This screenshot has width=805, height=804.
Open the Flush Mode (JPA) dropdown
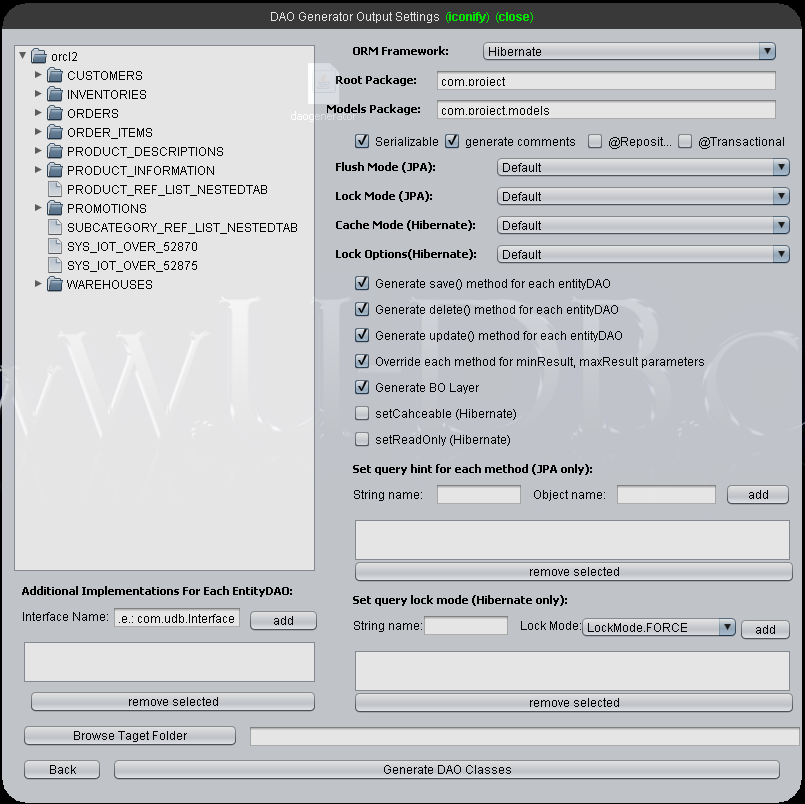pyautogui.click(x=643, y=167)
